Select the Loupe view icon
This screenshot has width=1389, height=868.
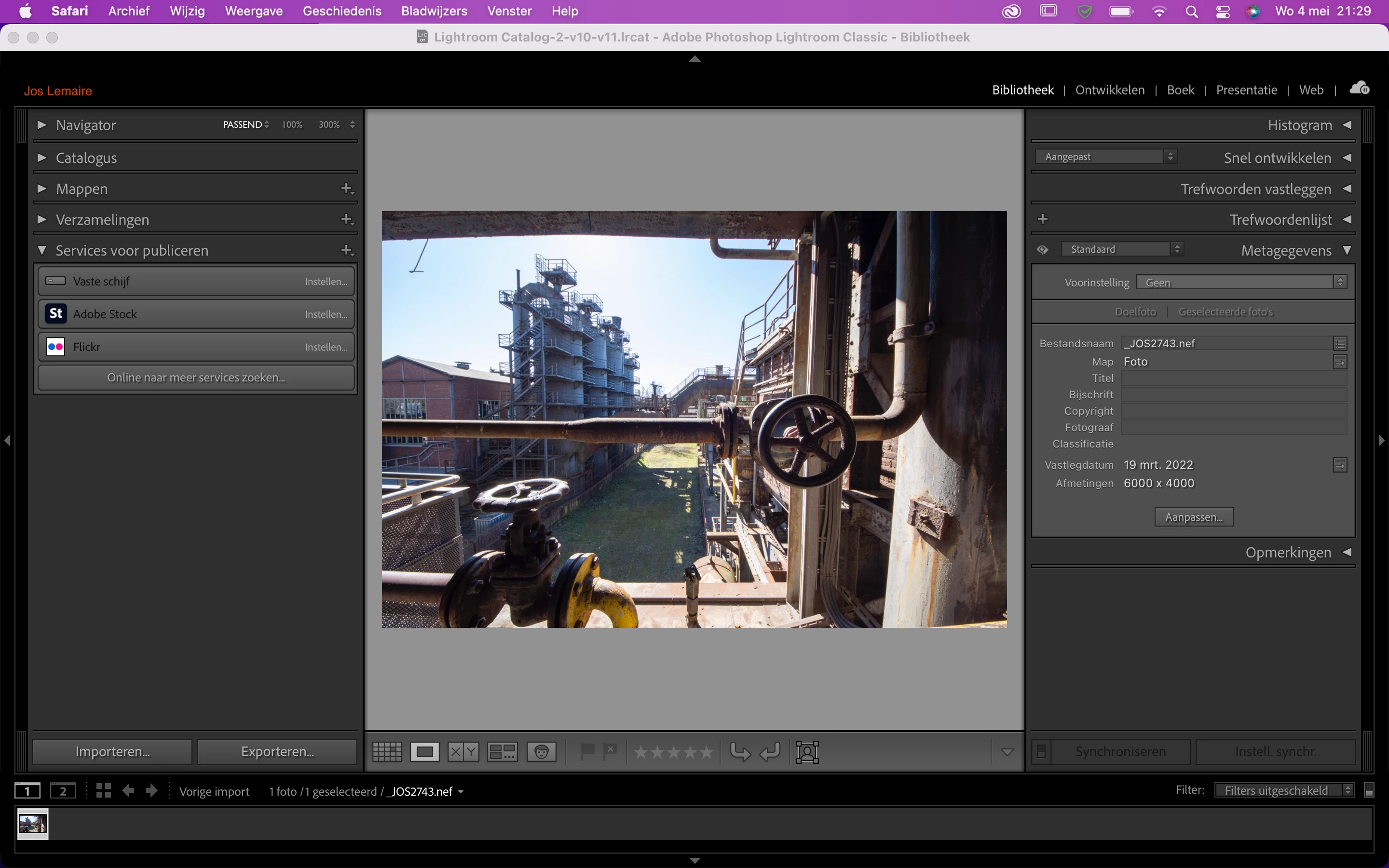click(x=425, y=751)
